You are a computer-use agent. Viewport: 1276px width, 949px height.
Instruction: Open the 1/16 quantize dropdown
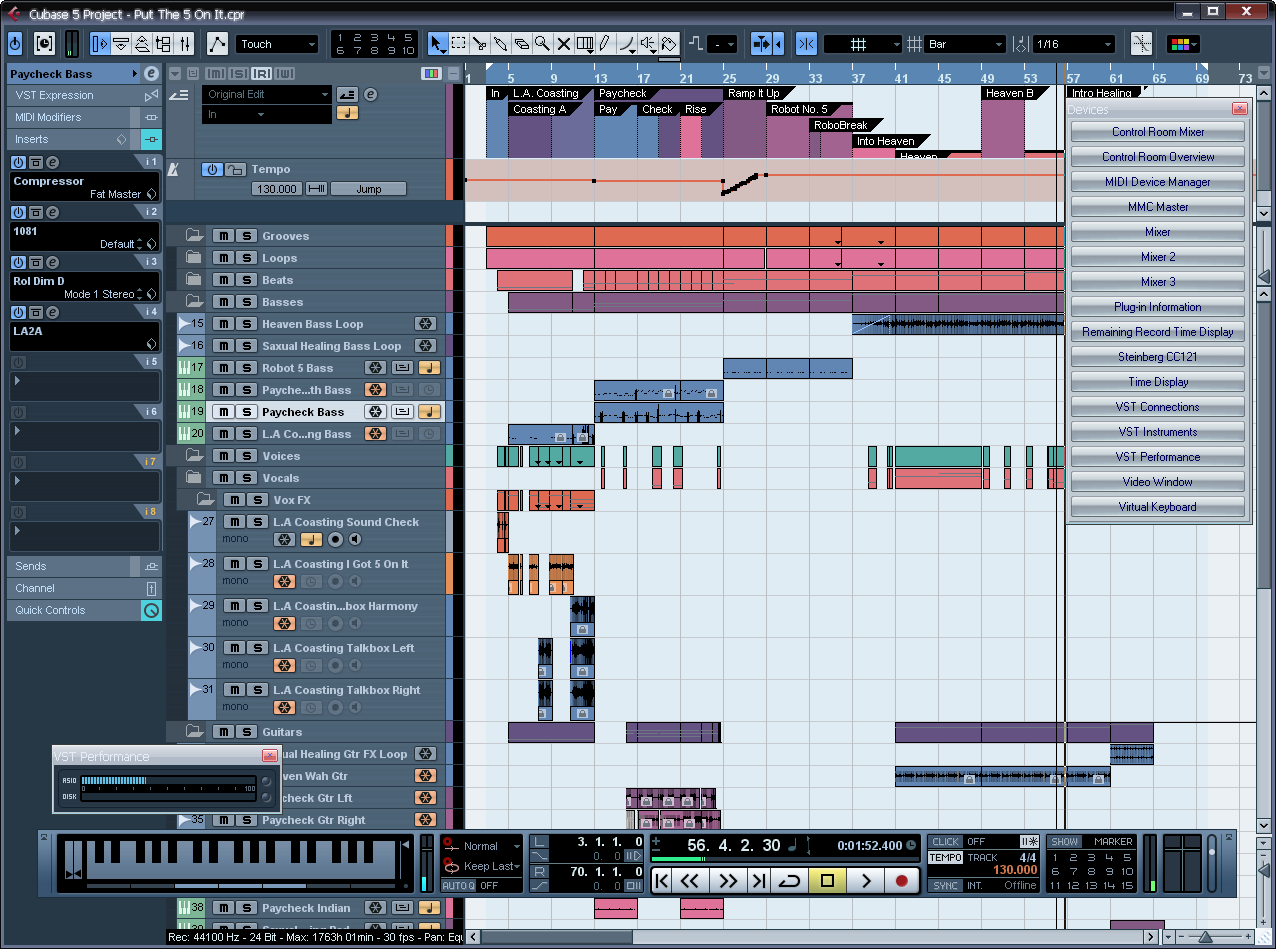pos(1073,44)
